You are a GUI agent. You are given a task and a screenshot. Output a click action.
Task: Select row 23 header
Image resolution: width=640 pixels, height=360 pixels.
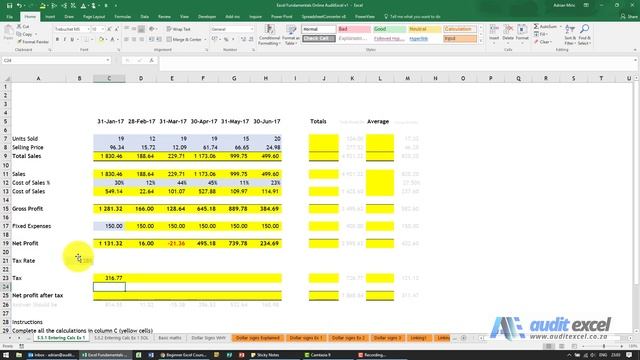6,278
